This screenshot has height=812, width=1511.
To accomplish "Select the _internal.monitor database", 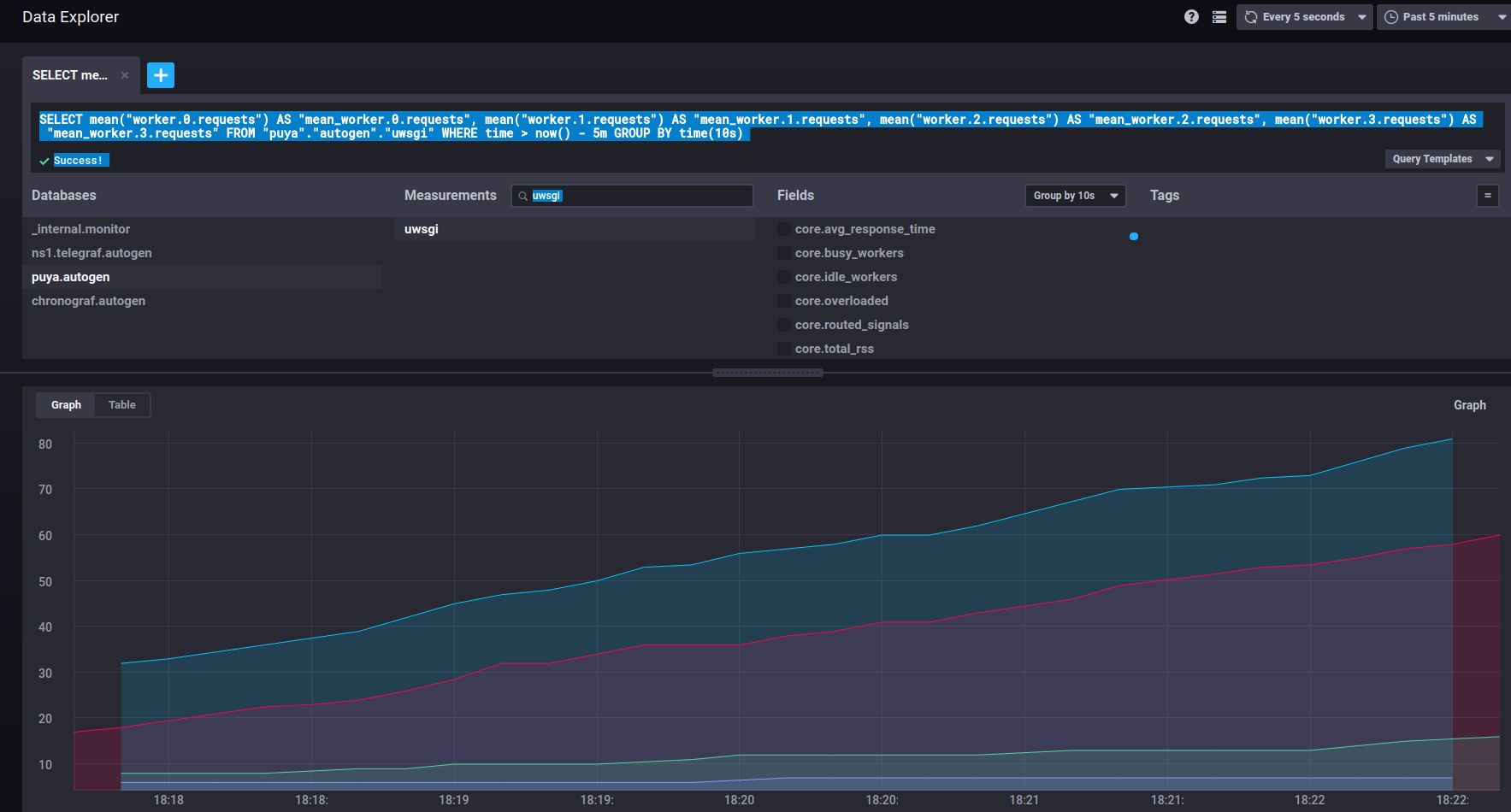I will (x=202, y=229).
